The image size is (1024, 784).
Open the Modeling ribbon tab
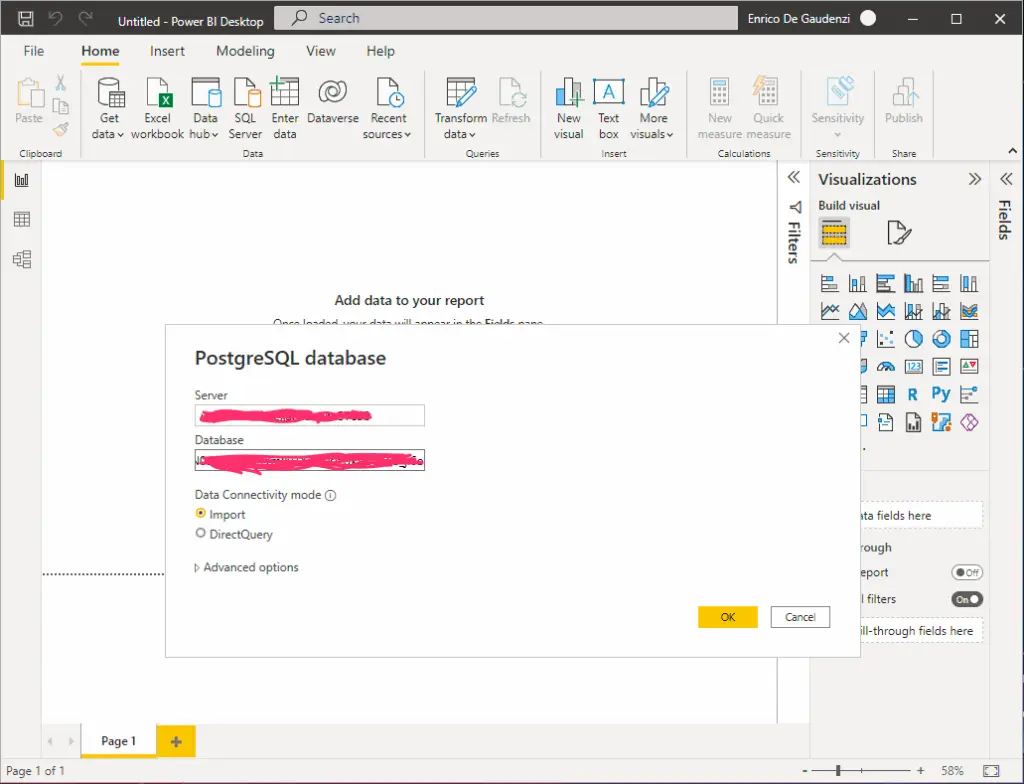tap(245, 51)
